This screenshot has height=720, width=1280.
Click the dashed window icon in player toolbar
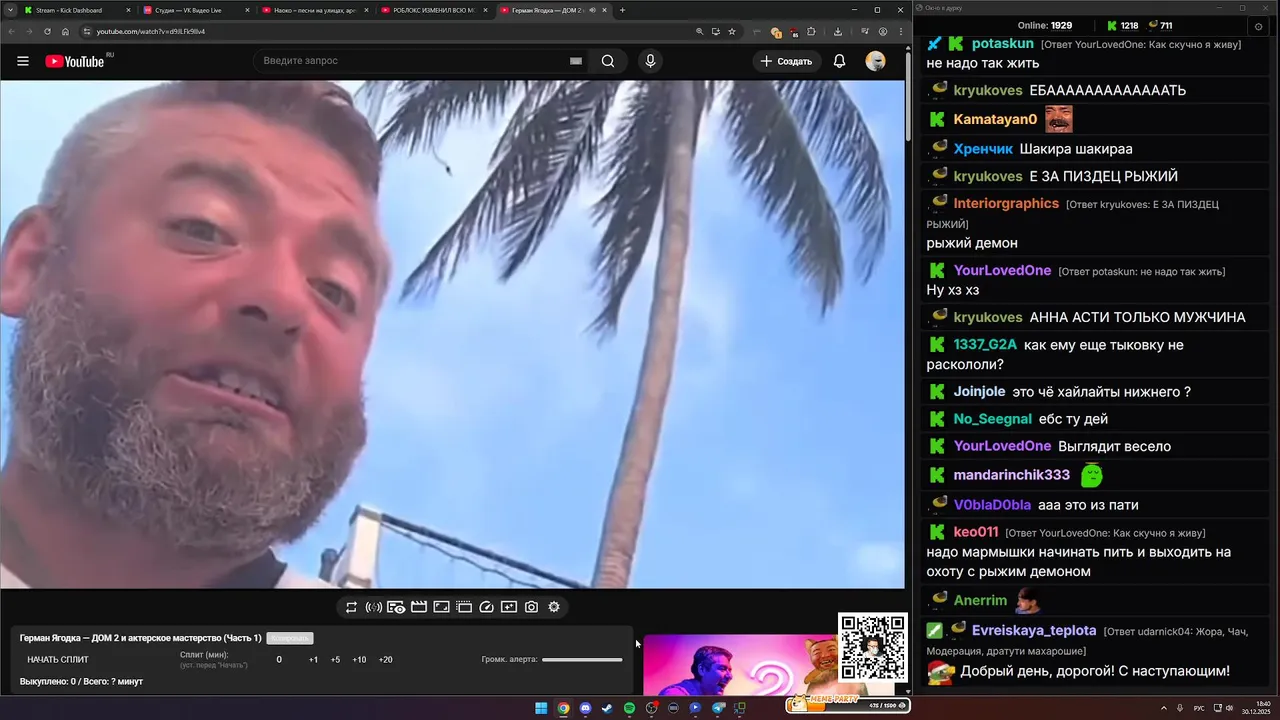click(464, 607)
